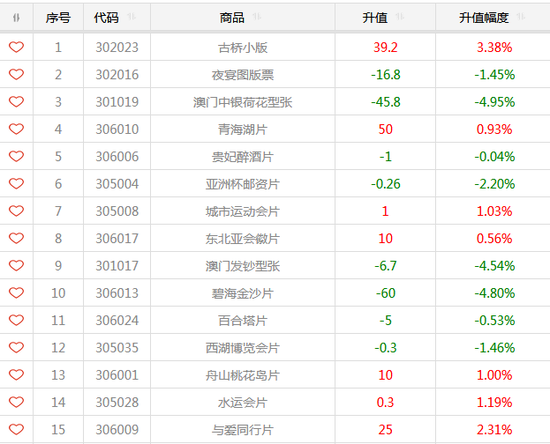Click the -60 appreciation value
Viewport: 550px width, 444px height.
pyautogui.click(x=385, y=293)
